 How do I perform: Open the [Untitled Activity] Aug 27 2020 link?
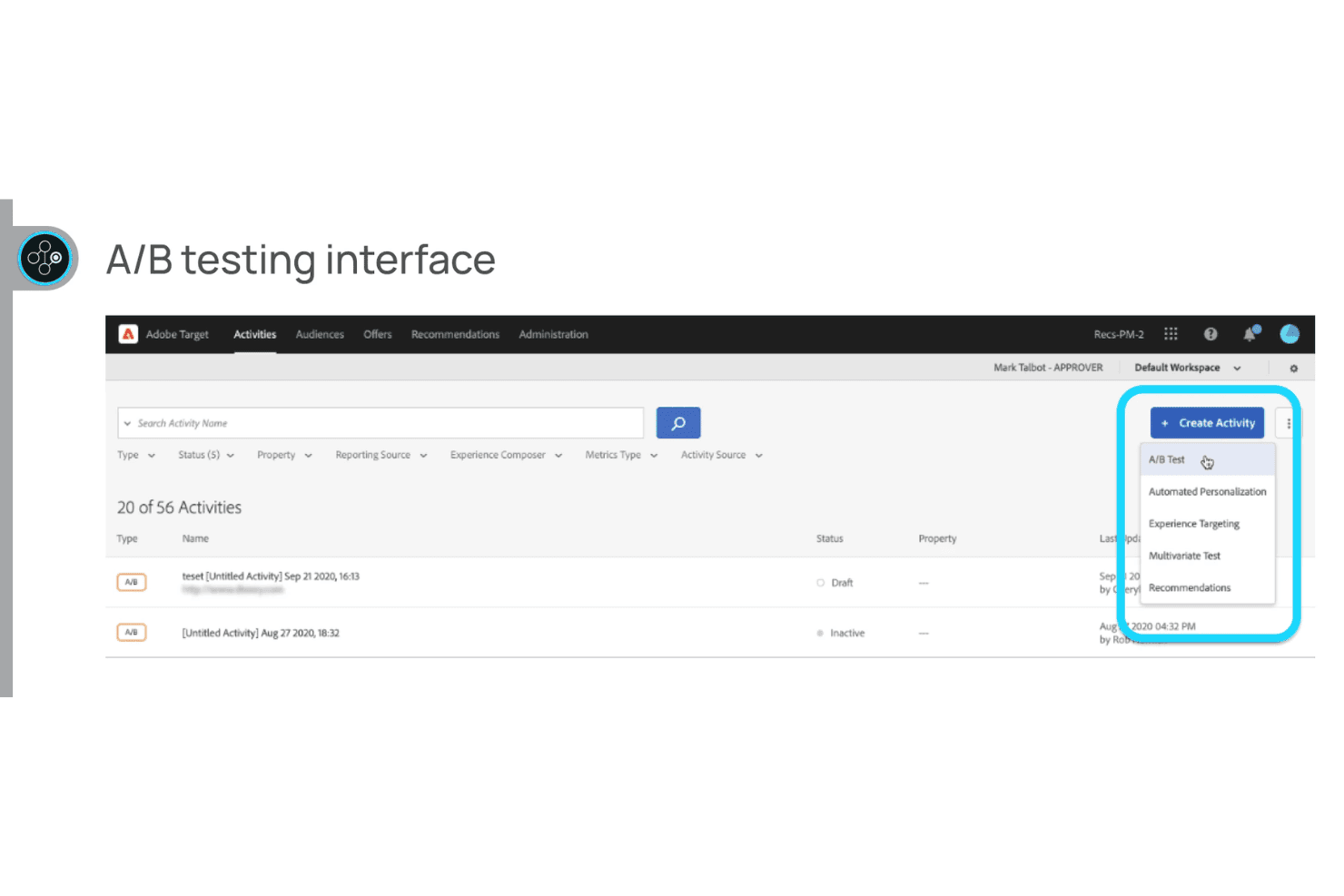(x=261, y=633)
